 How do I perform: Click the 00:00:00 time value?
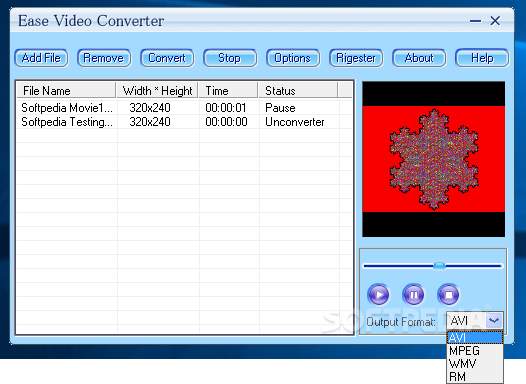tap(226, 122)
